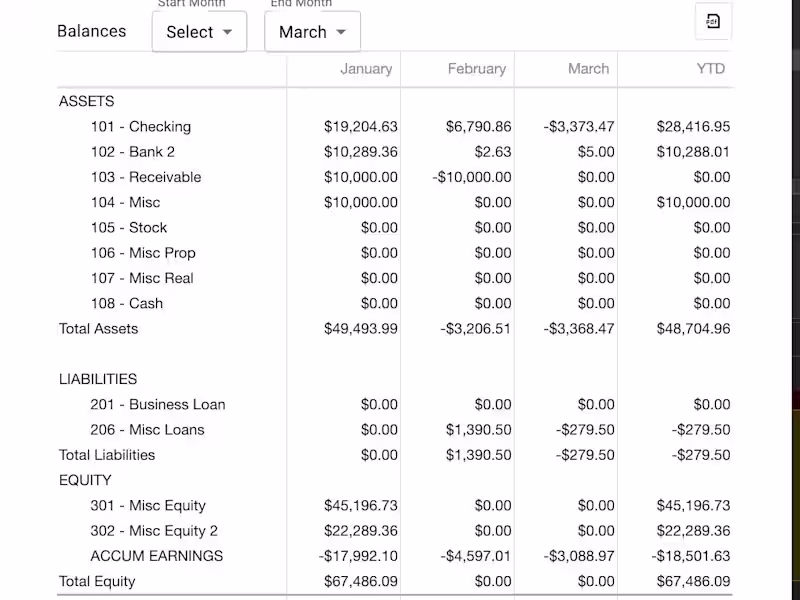Click the March column header
The width and height of the screenshot is (800, 600).
588,69
